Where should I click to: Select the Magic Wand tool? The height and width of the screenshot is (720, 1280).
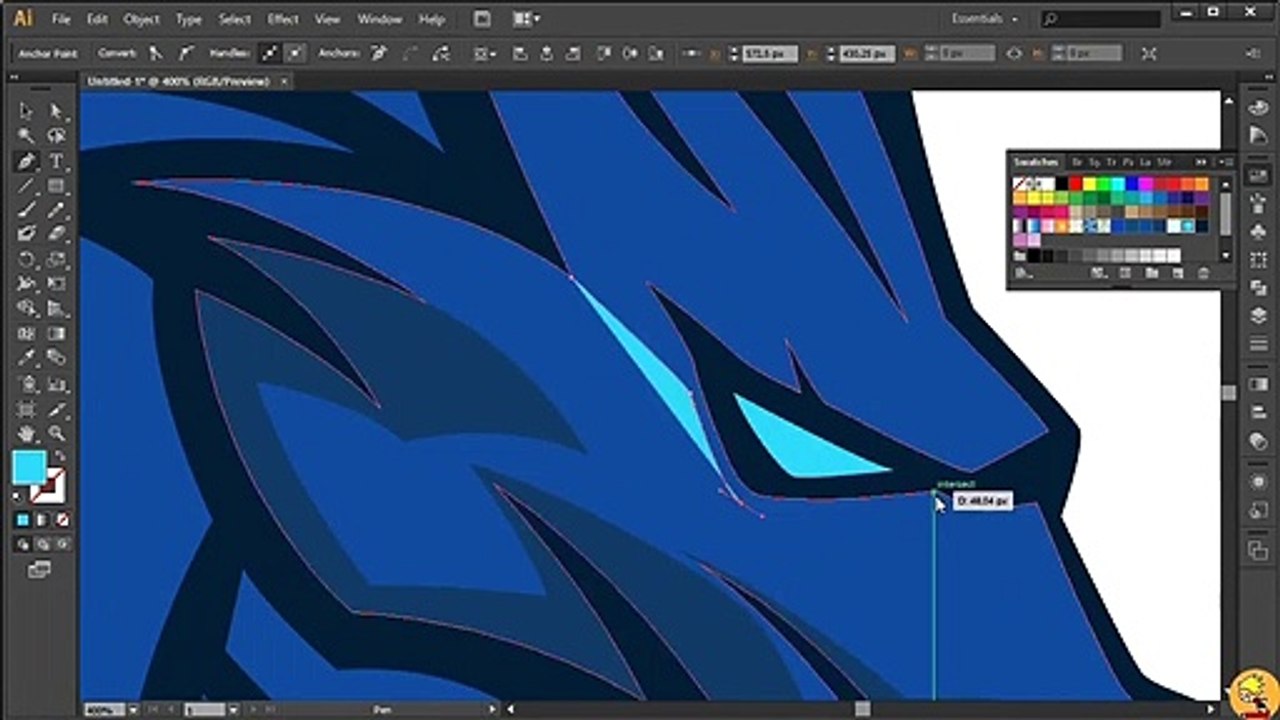click(27, 136)
